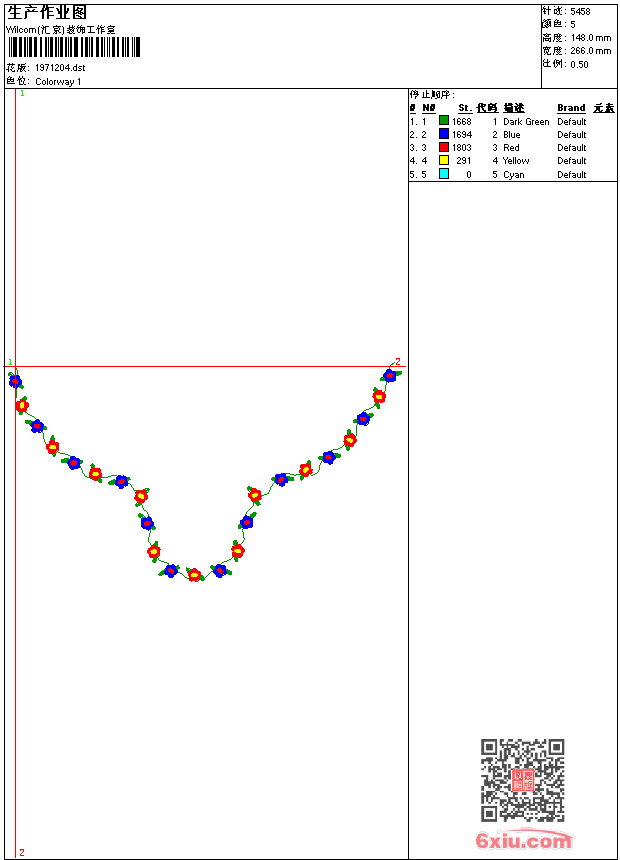Click the stitch count value 5458

click(x=580, y=12)
